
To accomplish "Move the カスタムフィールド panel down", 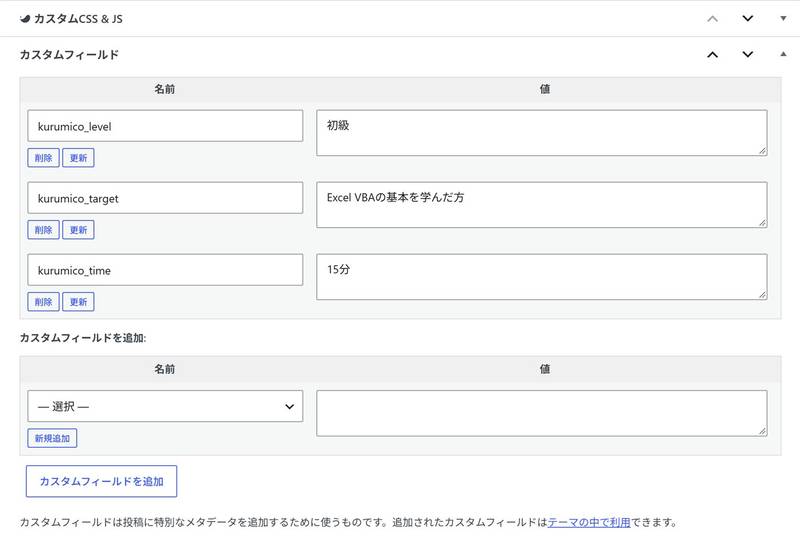I will tap(747, 55).
